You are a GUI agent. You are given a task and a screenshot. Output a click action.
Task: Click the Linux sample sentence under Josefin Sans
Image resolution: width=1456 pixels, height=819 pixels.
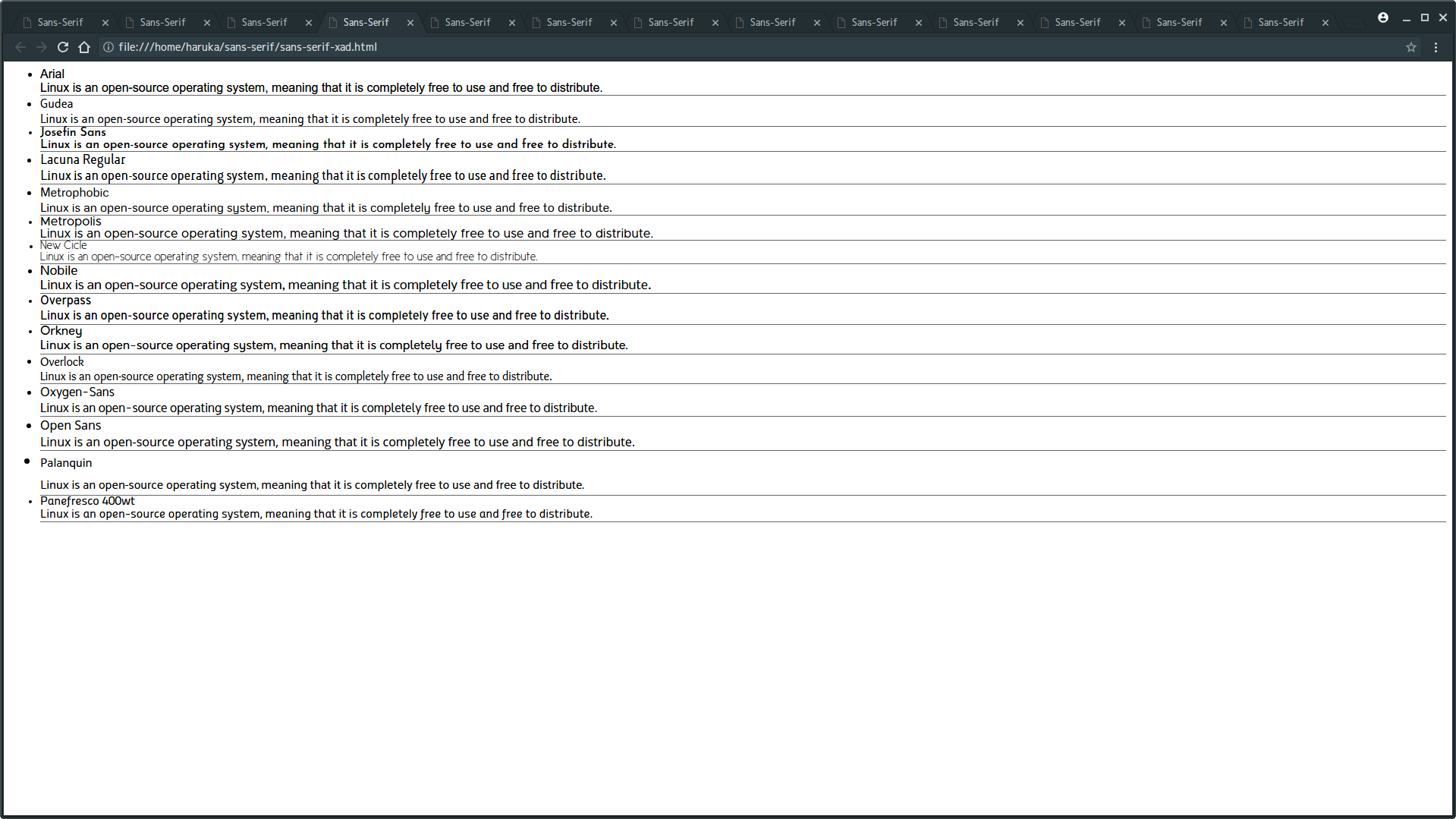(x=328, y=144)
